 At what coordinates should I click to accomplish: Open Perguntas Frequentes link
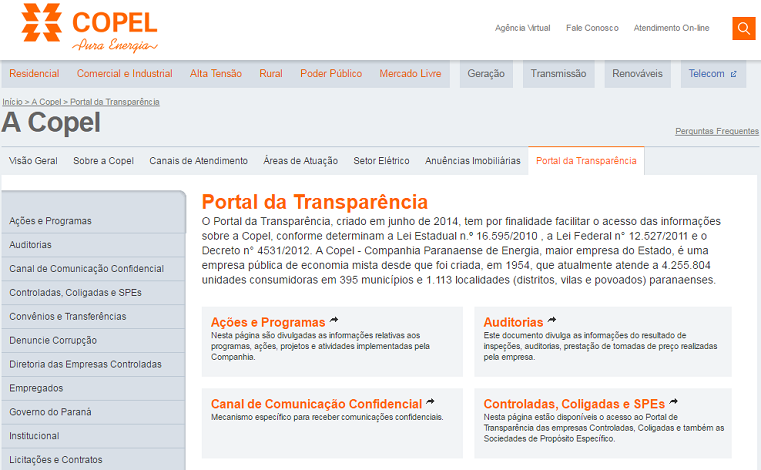(717, 131)
